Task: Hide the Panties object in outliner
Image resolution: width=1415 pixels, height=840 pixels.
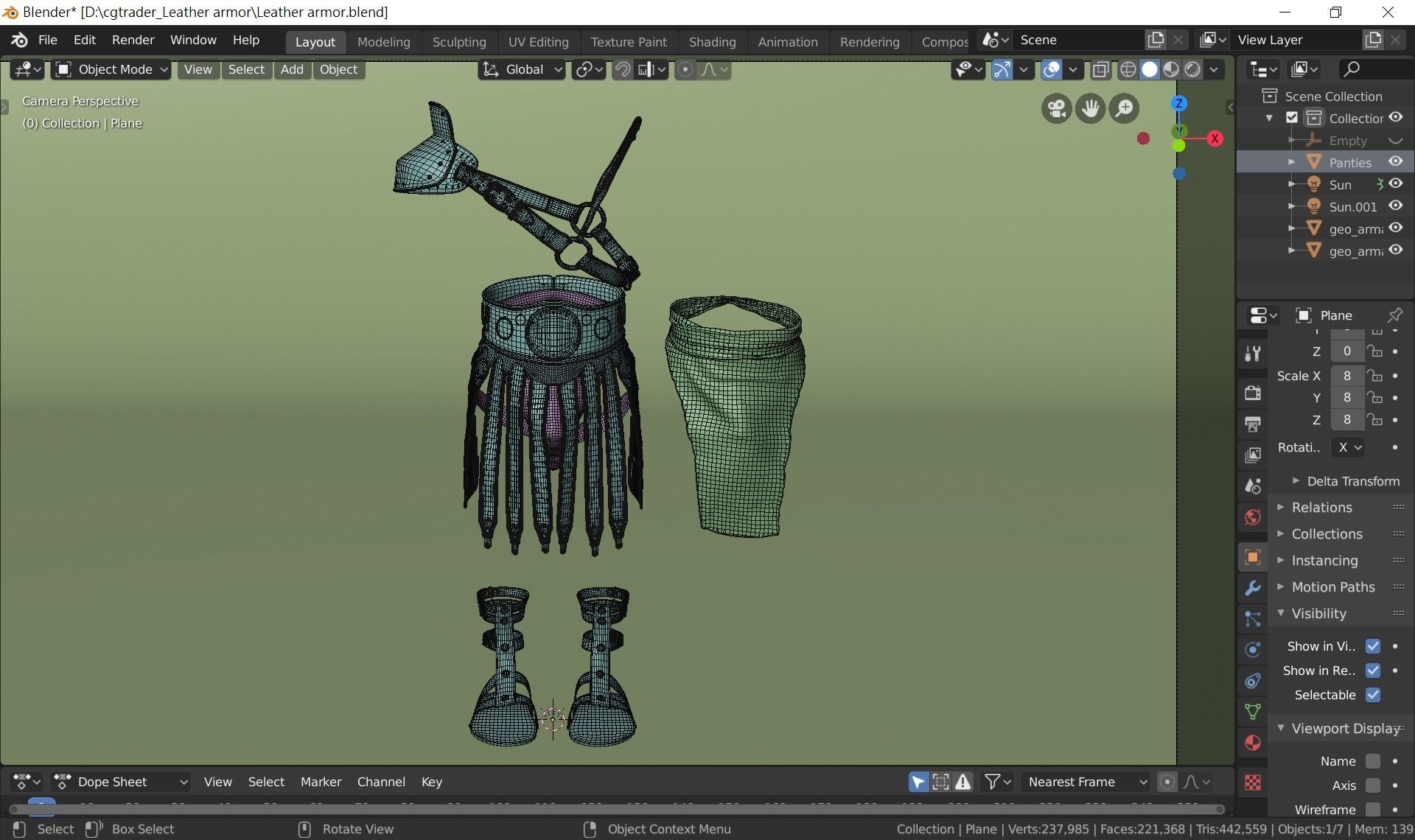Action: pyautogui.click(x=1396, y=162)
